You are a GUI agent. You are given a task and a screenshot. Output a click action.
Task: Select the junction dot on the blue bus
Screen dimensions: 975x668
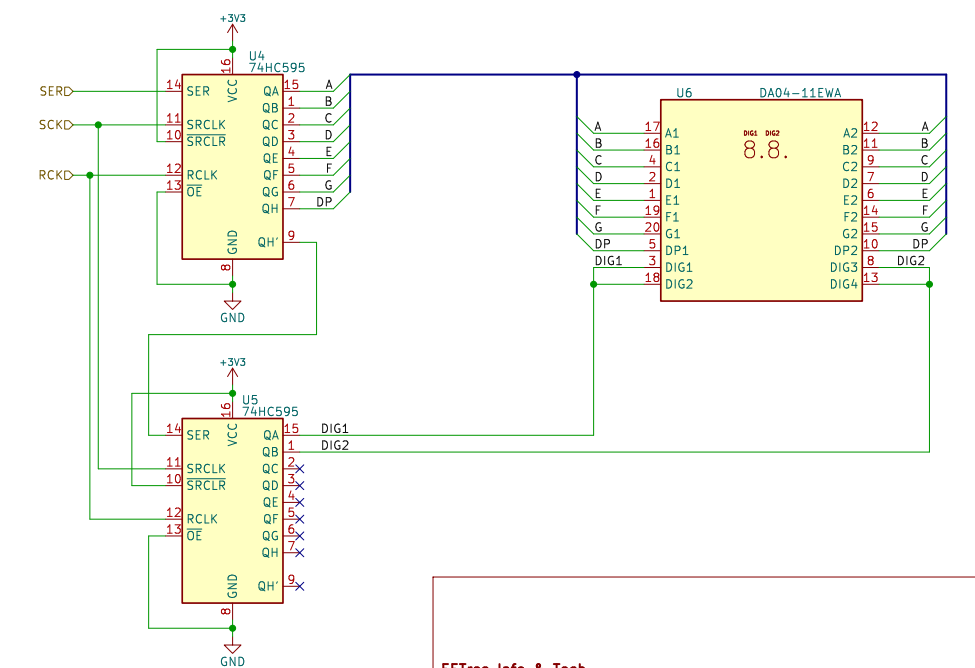pyautogui.click(x=577, y=74)
